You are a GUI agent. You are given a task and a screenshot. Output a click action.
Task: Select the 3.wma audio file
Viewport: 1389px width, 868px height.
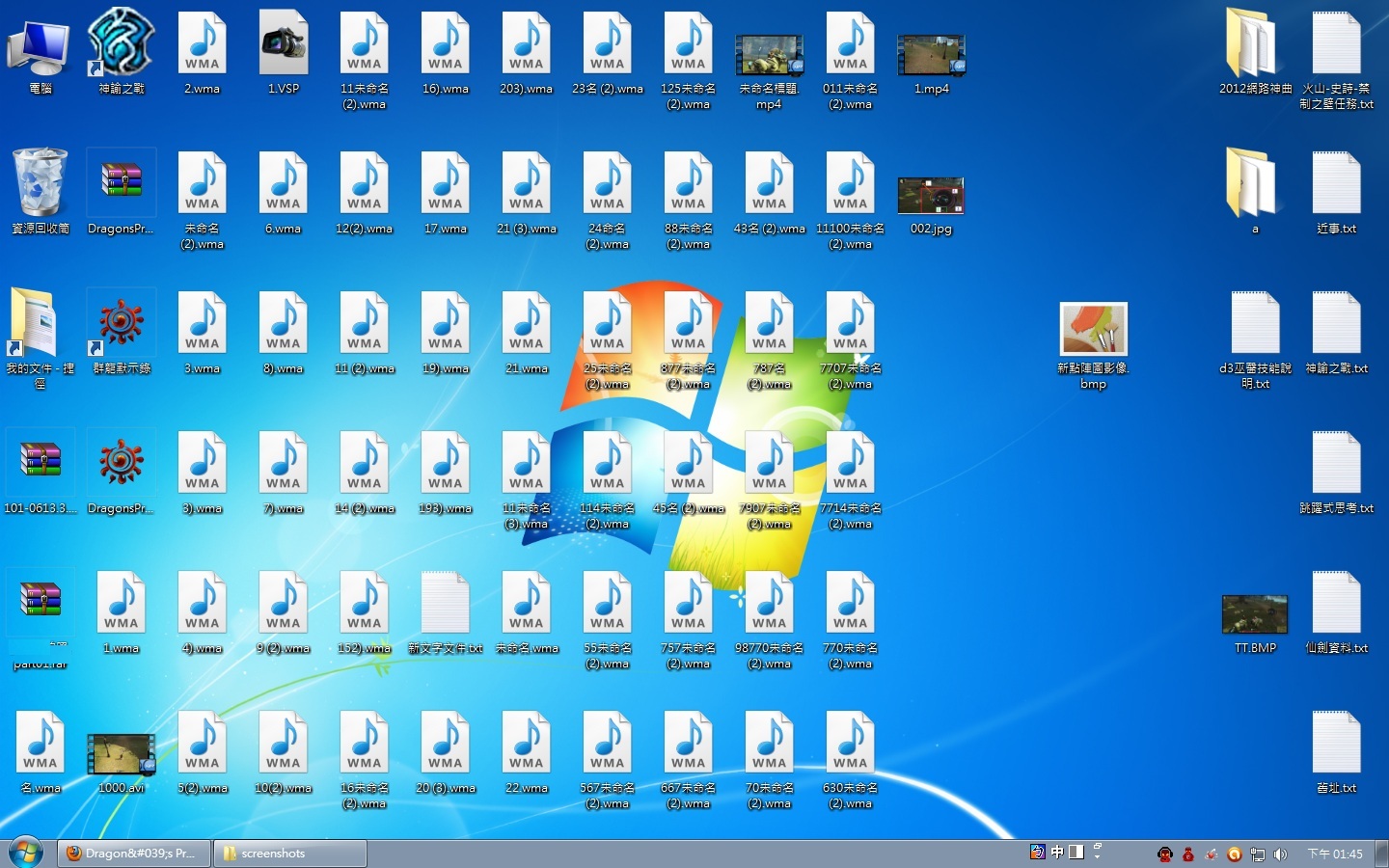203,333
